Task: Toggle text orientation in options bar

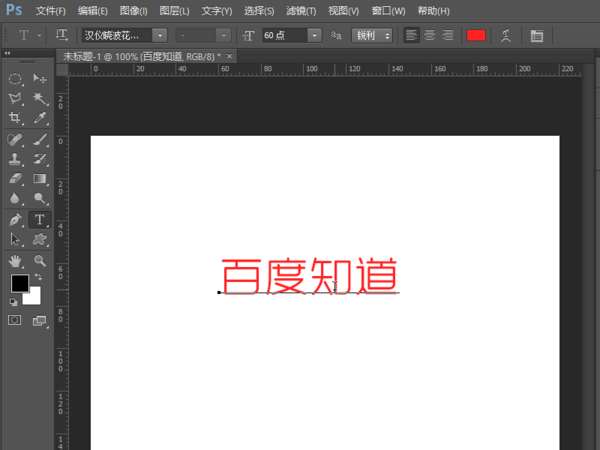Action: tap(62, 35)
